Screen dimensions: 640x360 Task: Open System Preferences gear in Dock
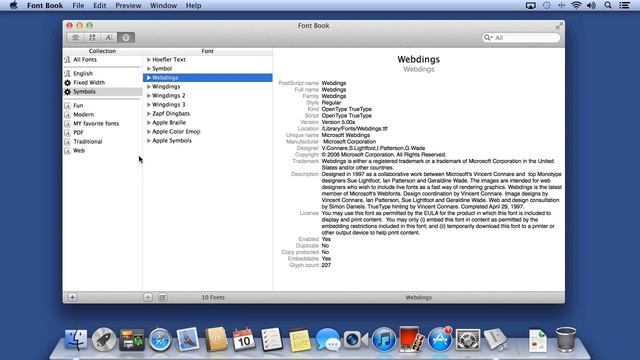(x=468, y=340)
